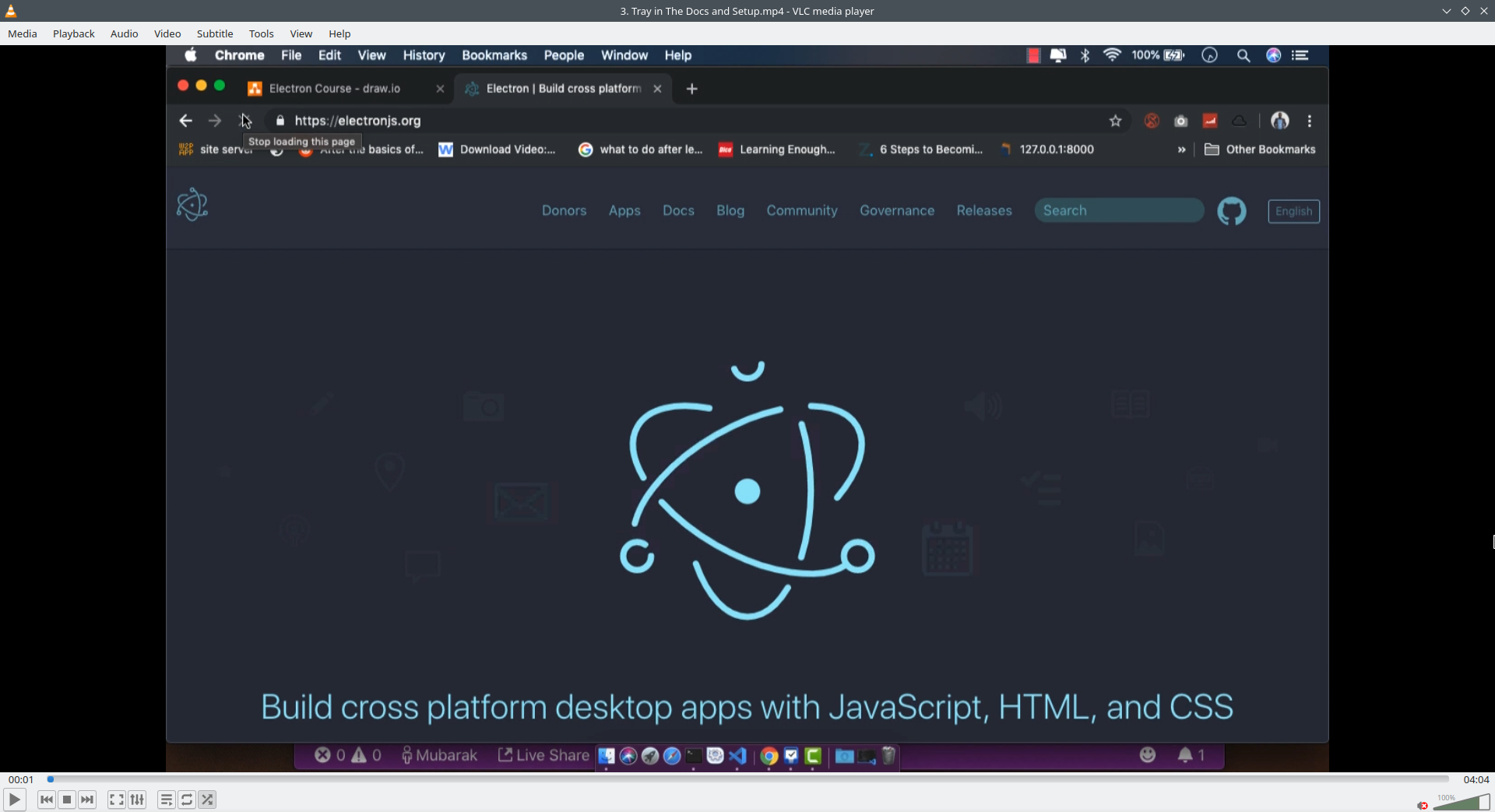Click the notification bell in status bar

point(1191,755)
